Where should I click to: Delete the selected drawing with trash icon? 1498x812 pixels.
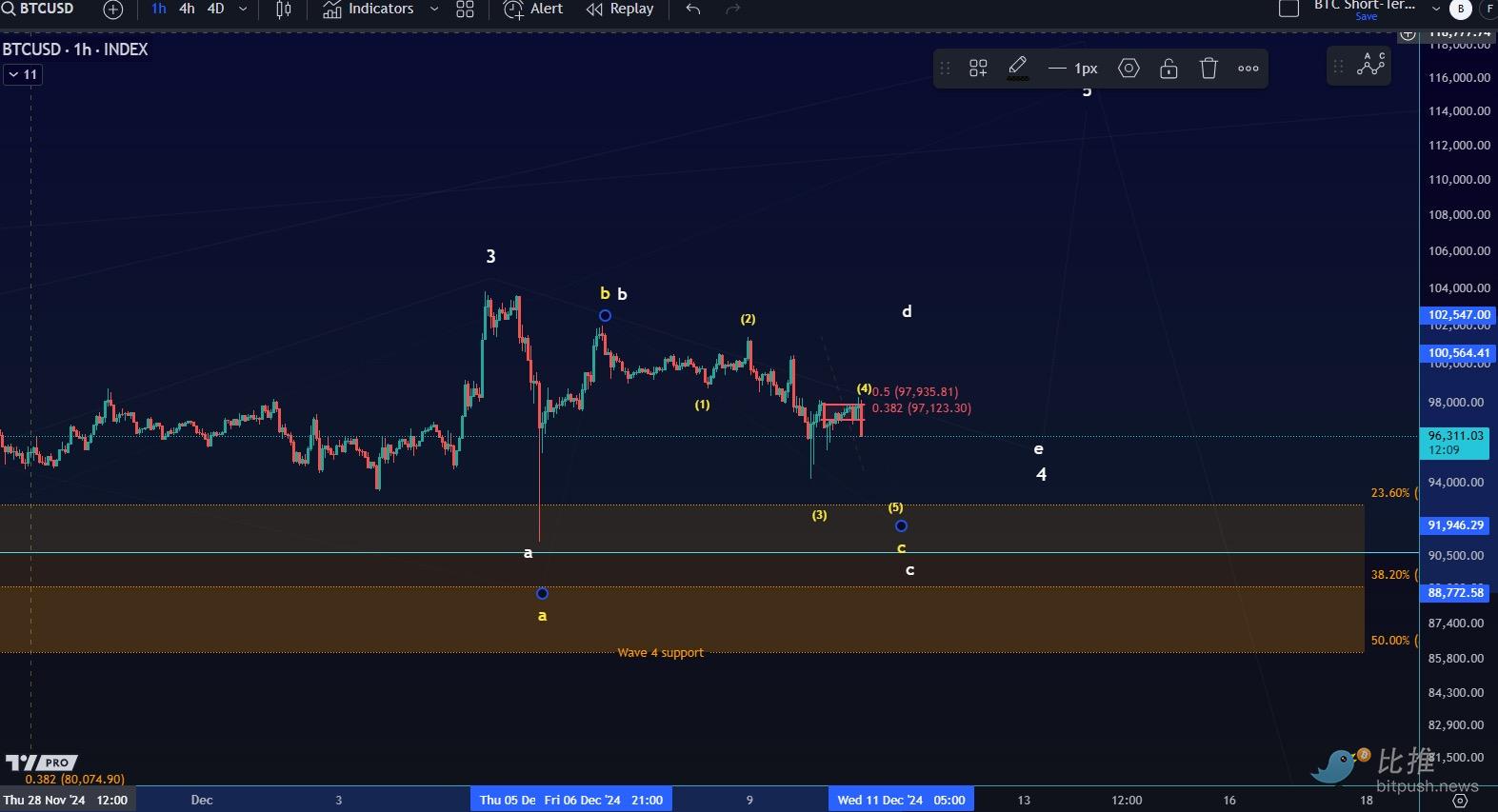coord(1208,69)
